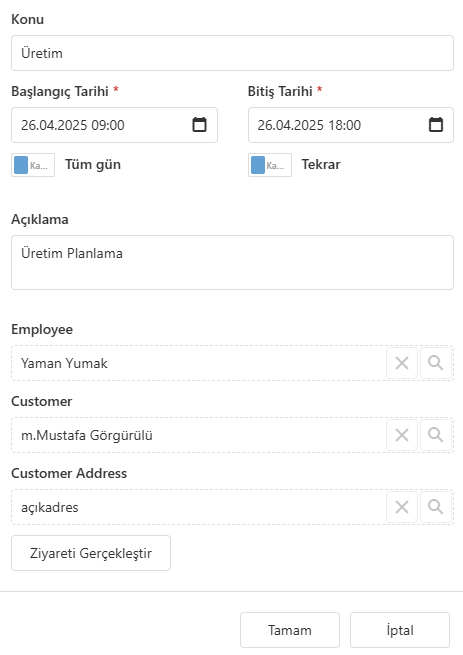
Task: Cancel the dialog with İptal
Action: [x=400, y=630]
